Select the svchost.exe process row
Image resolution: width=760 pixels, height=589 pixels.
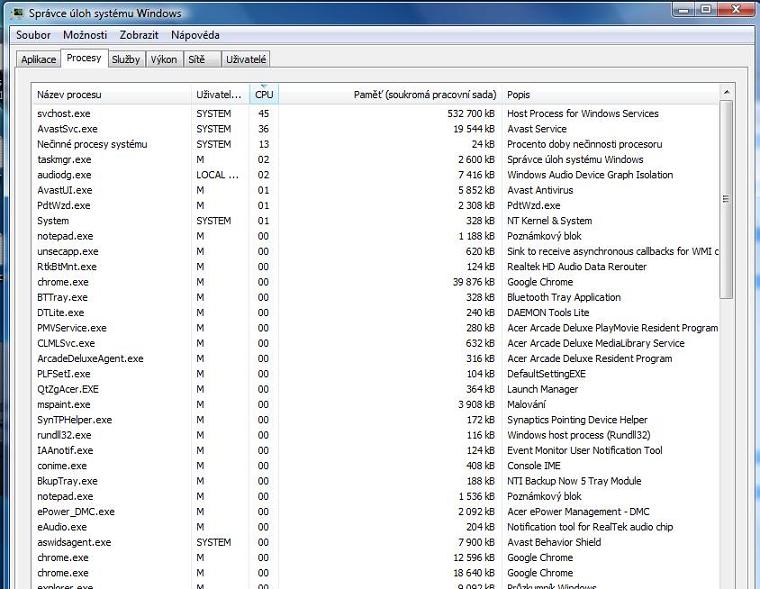(376, 113)
